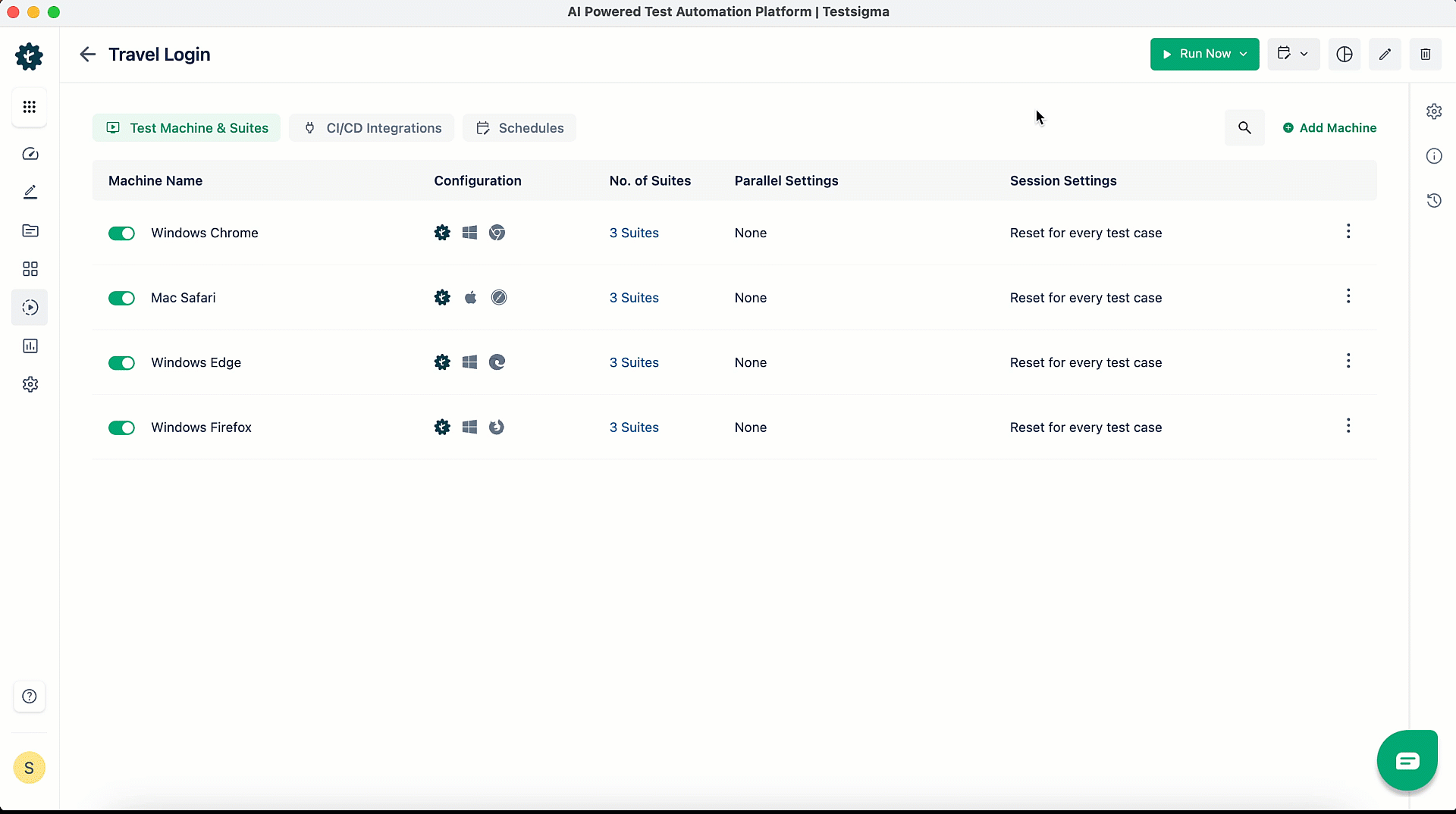Open the three-dot menu for Windows Chrome
The width and height of the screenshot is (1456, 814).
click(1348, 231)
